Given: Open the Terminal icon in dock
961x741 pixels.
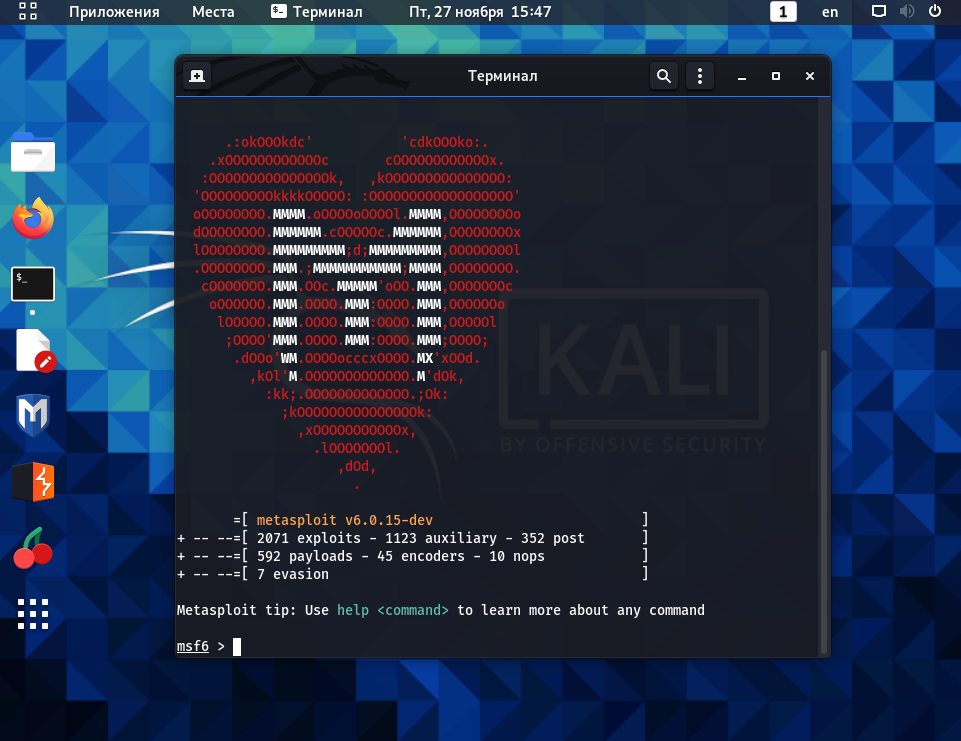Looking at the screenshot, I should pyautogui.click(x=33, y=284).
